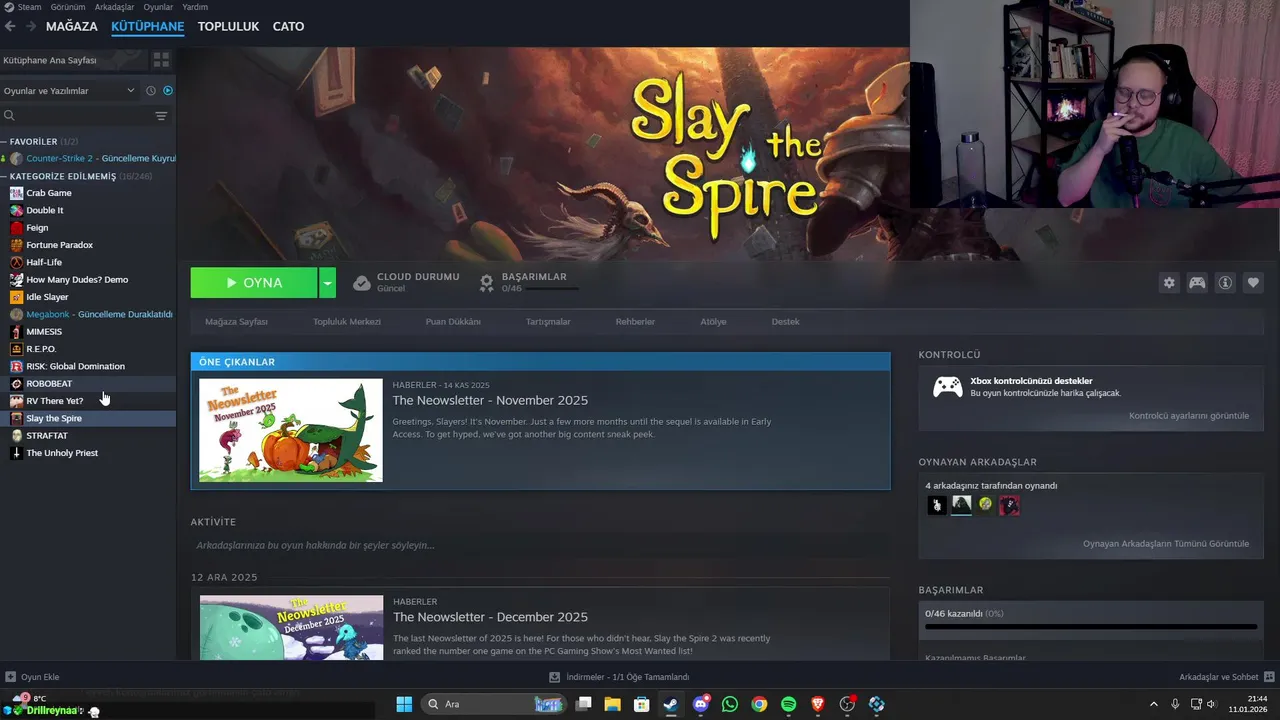Type in activity comment field Arkadaşlarınıza
The height and width of the screenshot is (720, 1280).
(540, 545)
